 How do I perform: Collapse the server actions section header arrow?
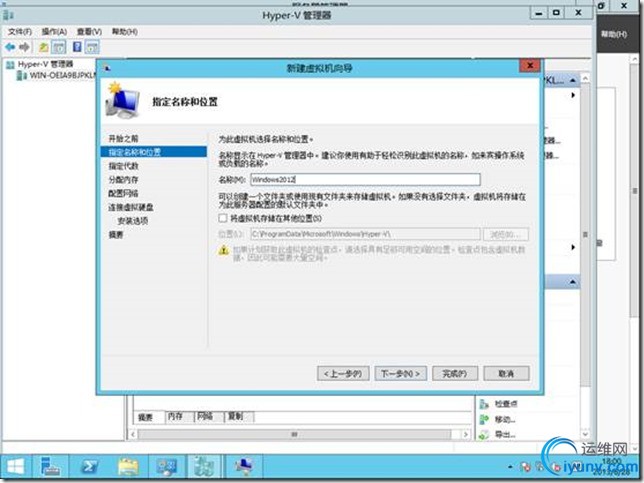[x=573, y=80]
